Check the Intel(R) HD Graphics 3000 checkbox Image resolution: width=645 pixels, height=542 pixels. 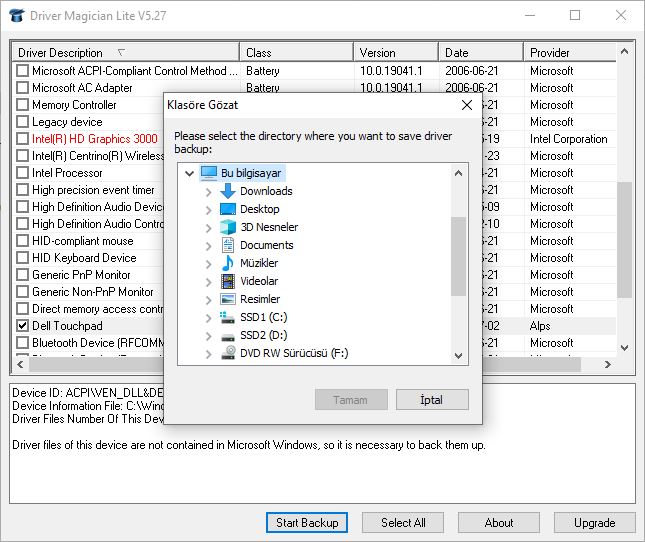(x=22, y=139)
